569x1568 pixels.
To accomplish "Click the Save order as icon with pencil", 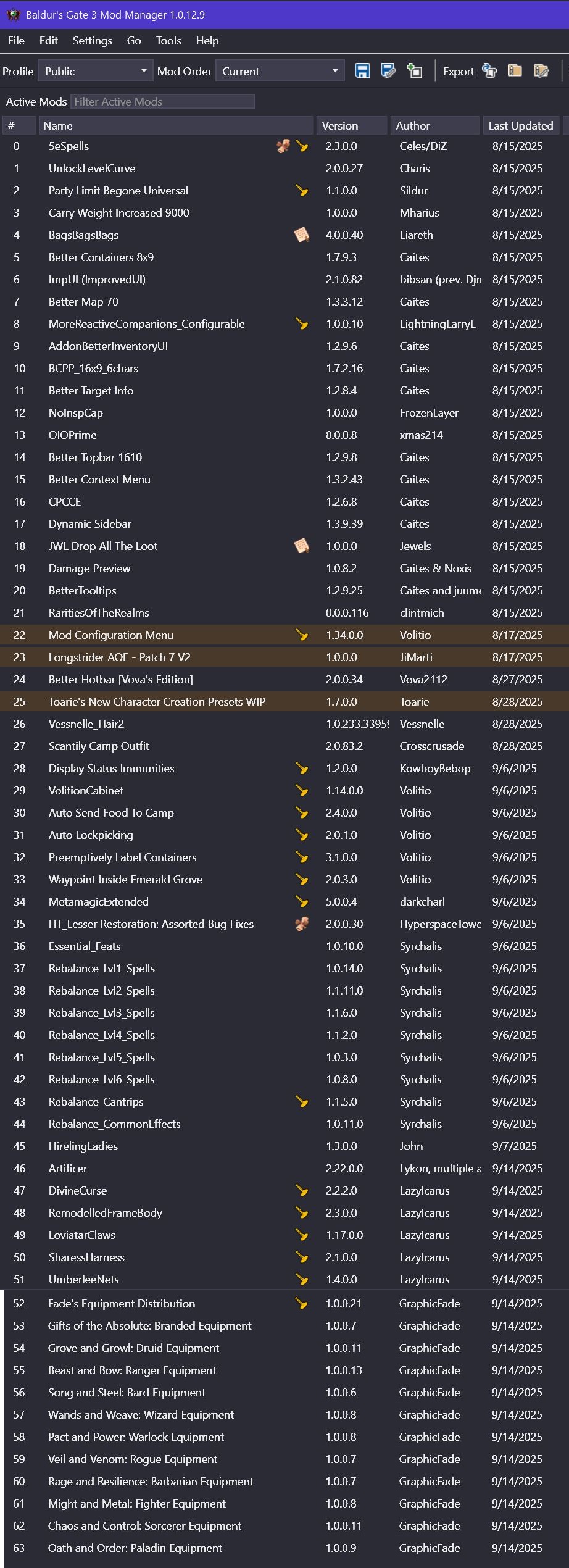I will click(x=388, y=71).
